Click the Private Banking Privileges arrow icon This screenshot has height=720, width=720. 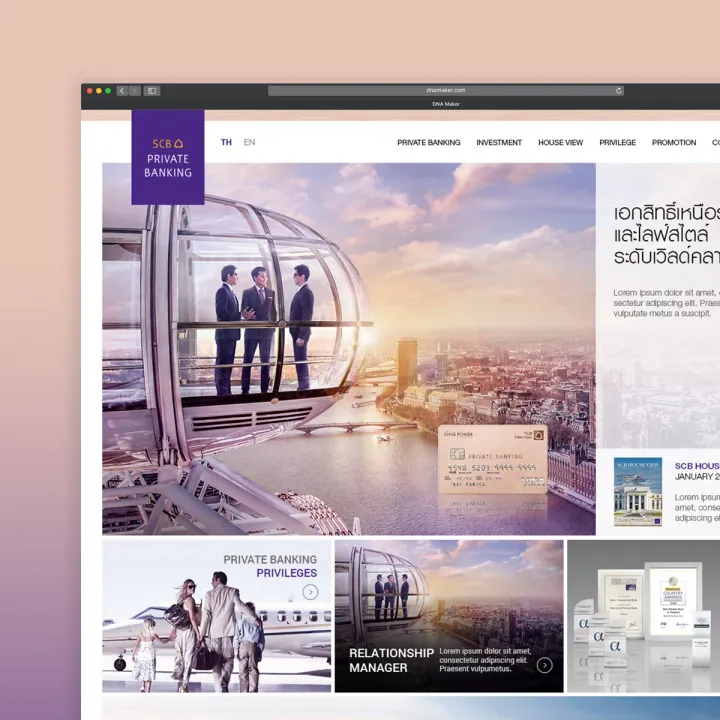pos(310,592)
